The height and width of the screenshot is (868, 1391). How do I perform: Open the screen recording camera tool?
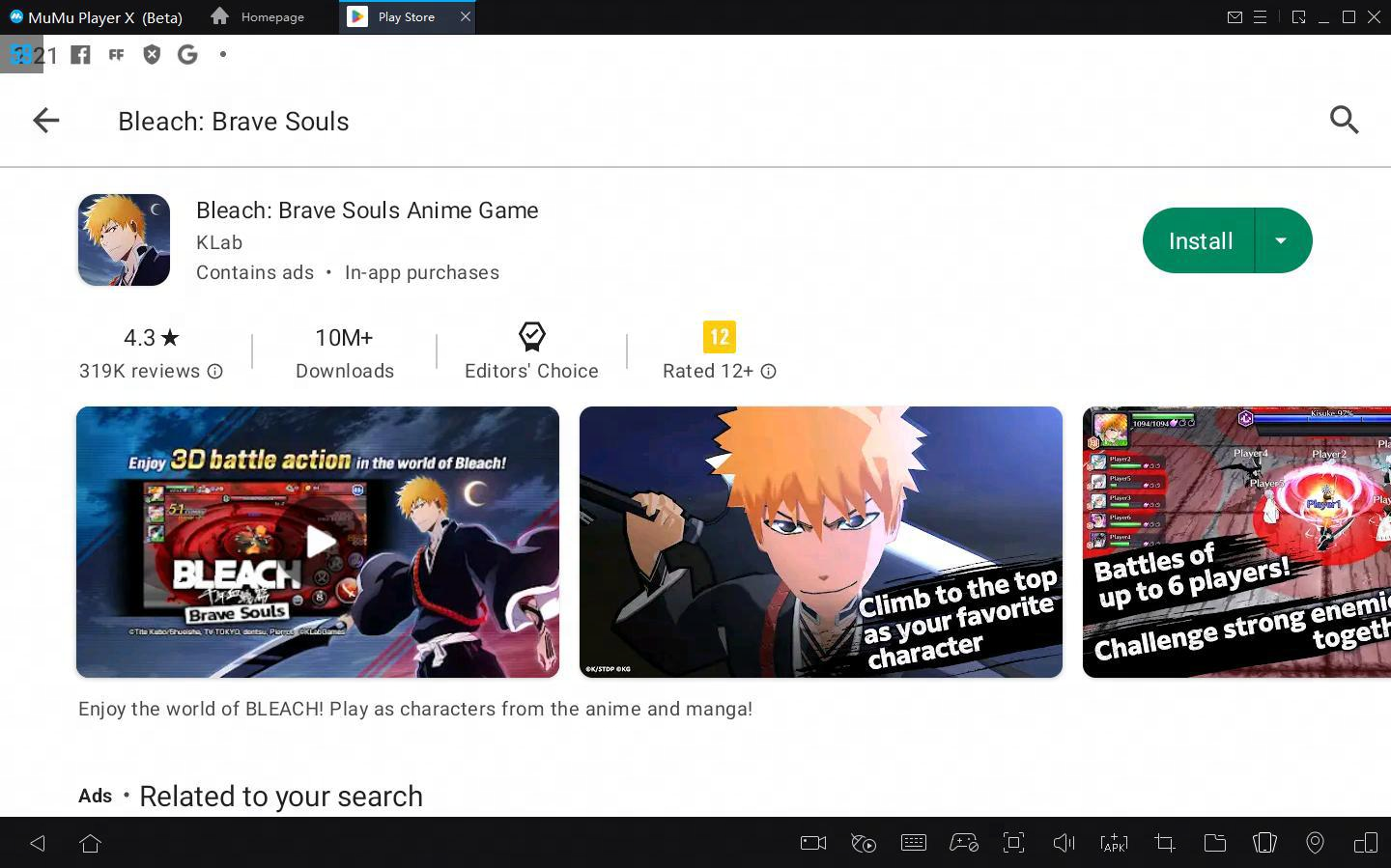(x=812, y=843)
